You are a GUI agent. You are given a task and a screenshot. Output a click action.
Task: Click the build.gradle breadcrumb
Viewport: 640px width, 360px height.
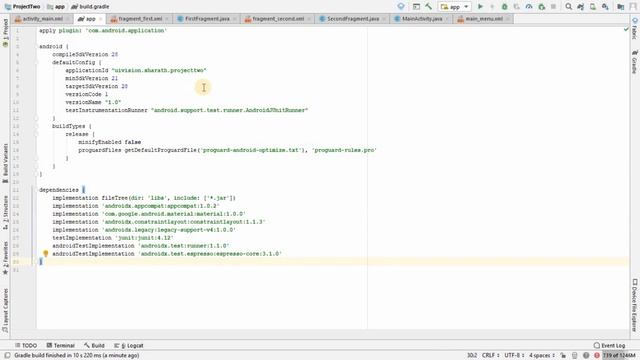pos(90,7)
